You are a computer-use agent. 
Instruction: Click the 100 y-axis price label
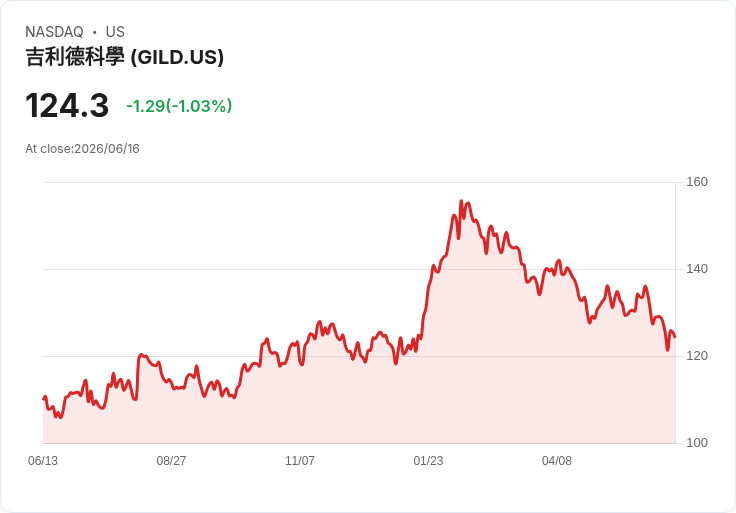(697, 443)
